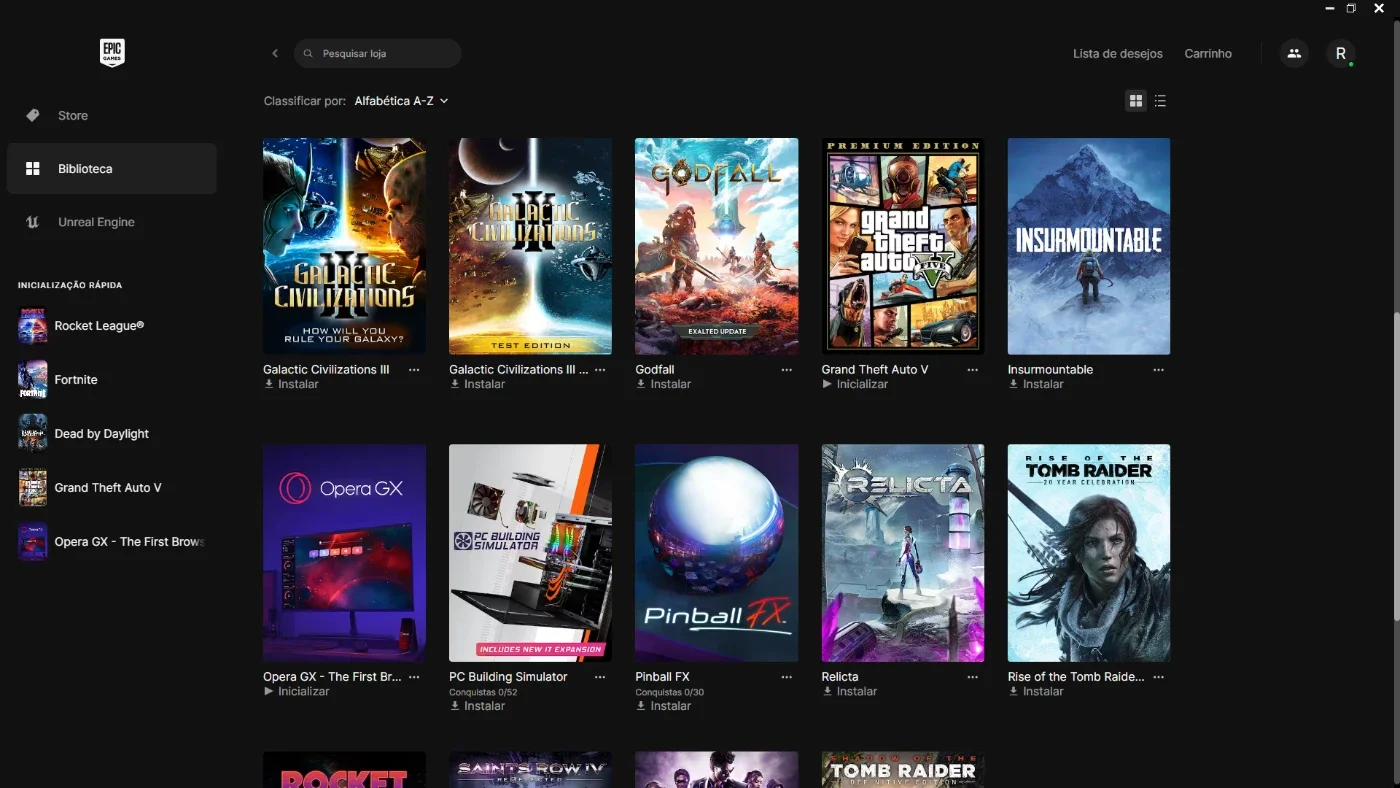
Task: Open three-dot menu for Rise of the Tomb Raider
Action: [1159, 677]
